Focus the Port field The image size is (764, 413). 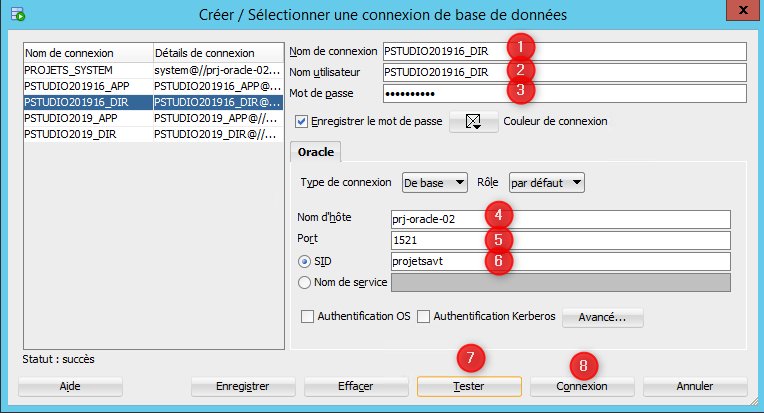point(560,240)
